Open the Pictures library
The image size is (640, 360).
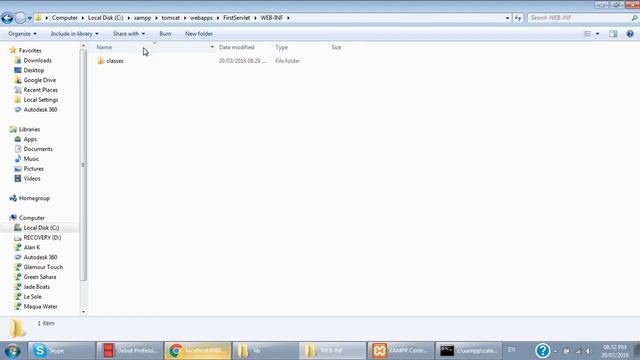tap(33, 169)
